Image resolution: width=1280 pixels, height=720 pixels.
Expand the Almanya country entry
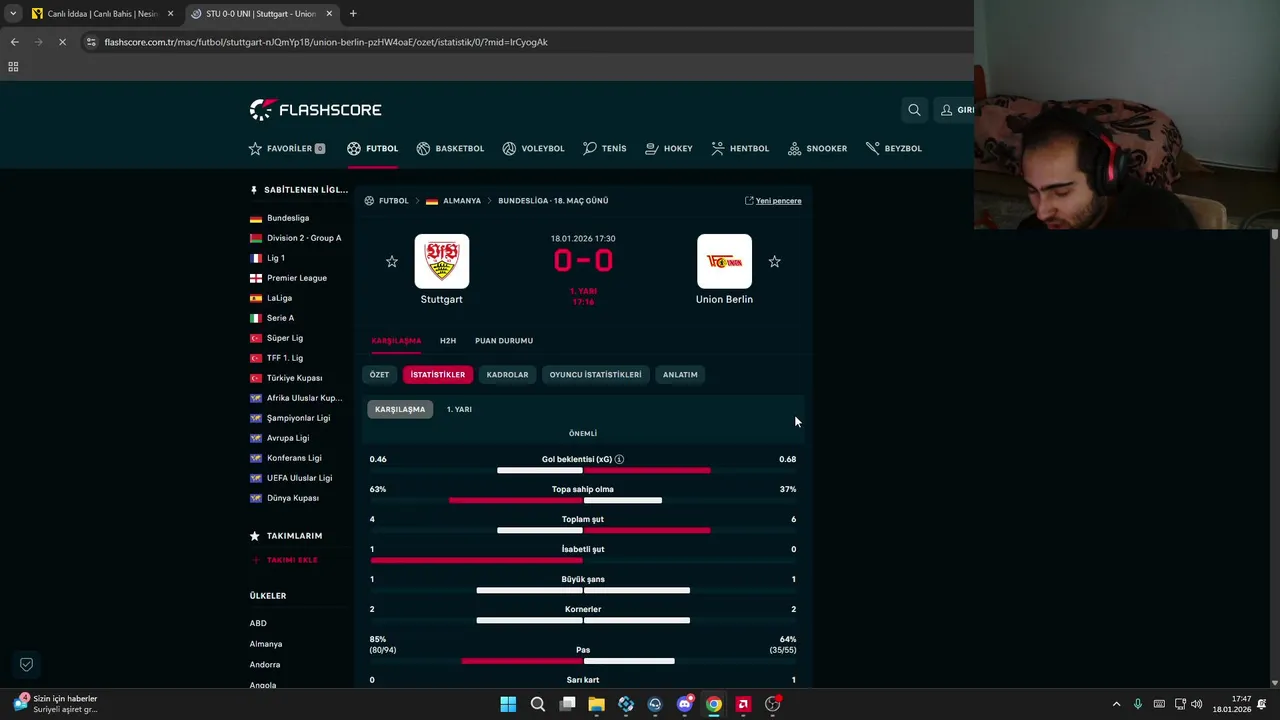266,644
